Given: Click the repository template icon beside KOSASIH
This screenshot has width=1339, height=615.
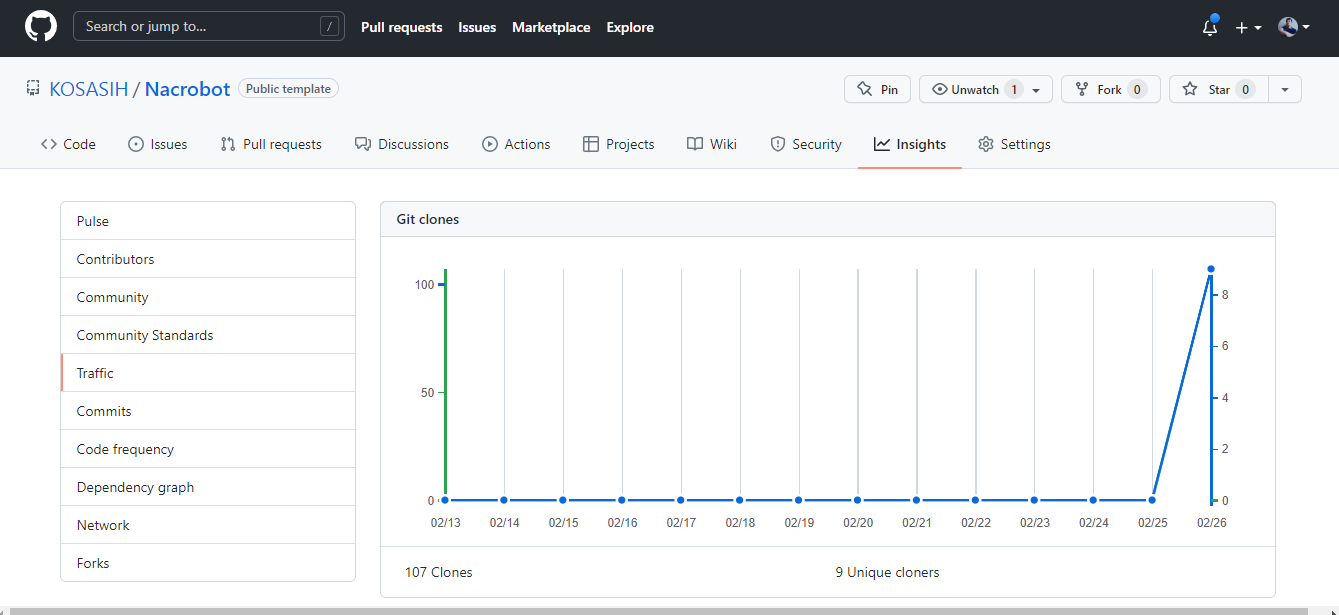Looking at the screenshot, I should click(33, 89).
